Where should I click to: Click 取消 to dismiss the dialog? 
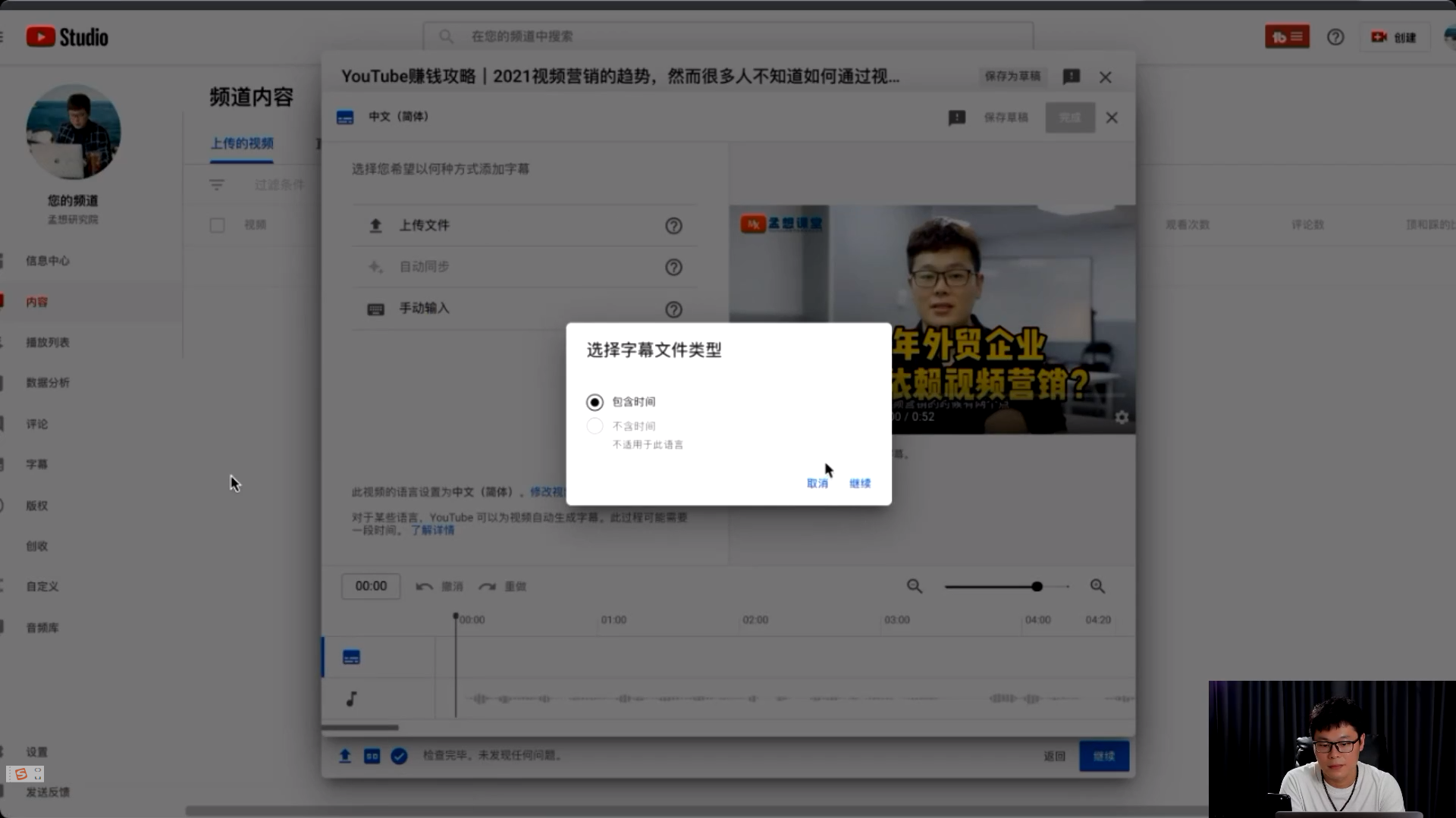click(817, 484)
